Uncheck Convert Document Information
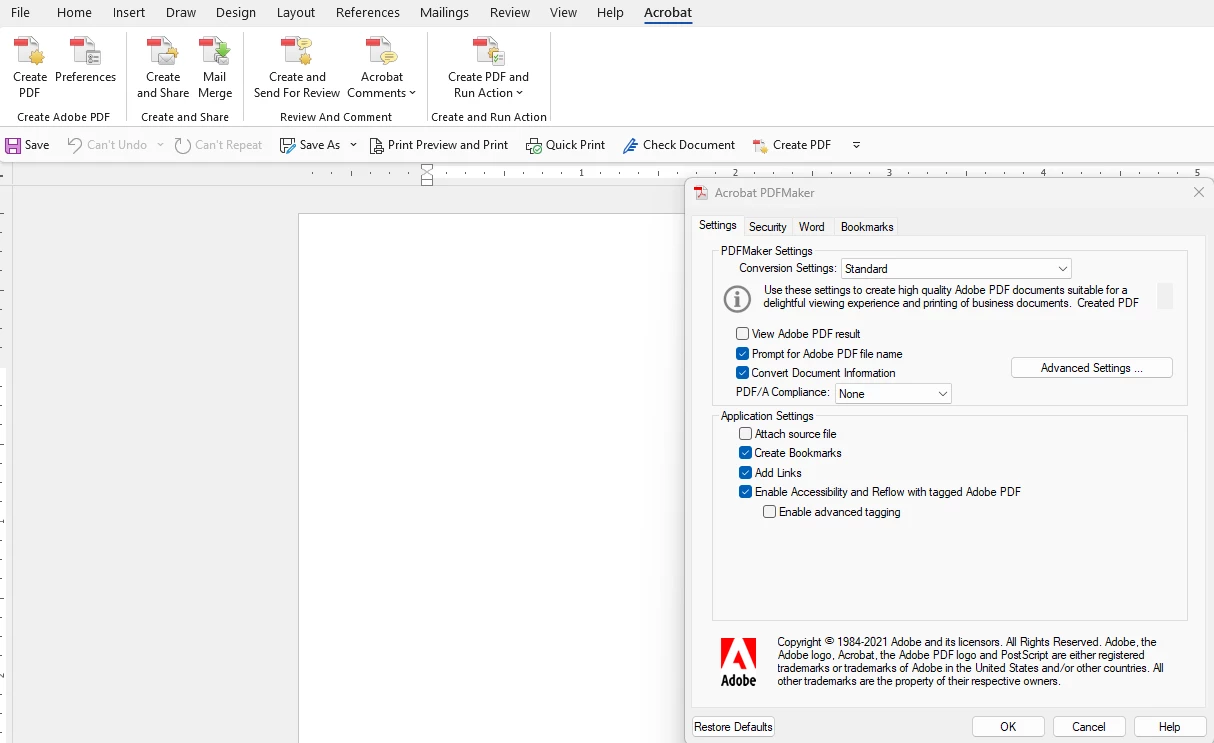 coord(742,373)
